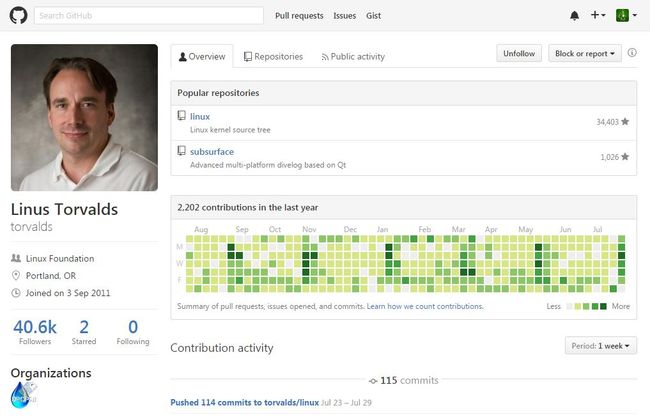Screen dimensions: 650x417
Task: Click the repository icon beside subsurface
Action: [x=182, y=150]
